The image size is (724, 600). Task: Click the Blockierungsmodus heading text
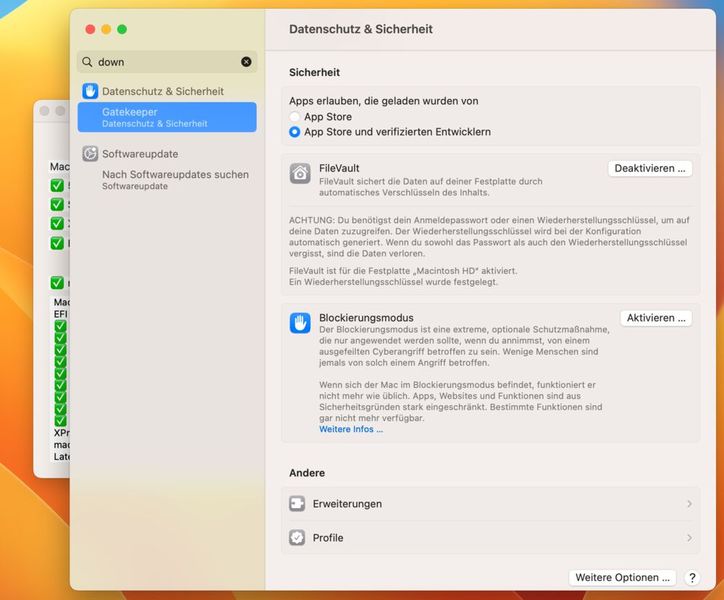366,318
